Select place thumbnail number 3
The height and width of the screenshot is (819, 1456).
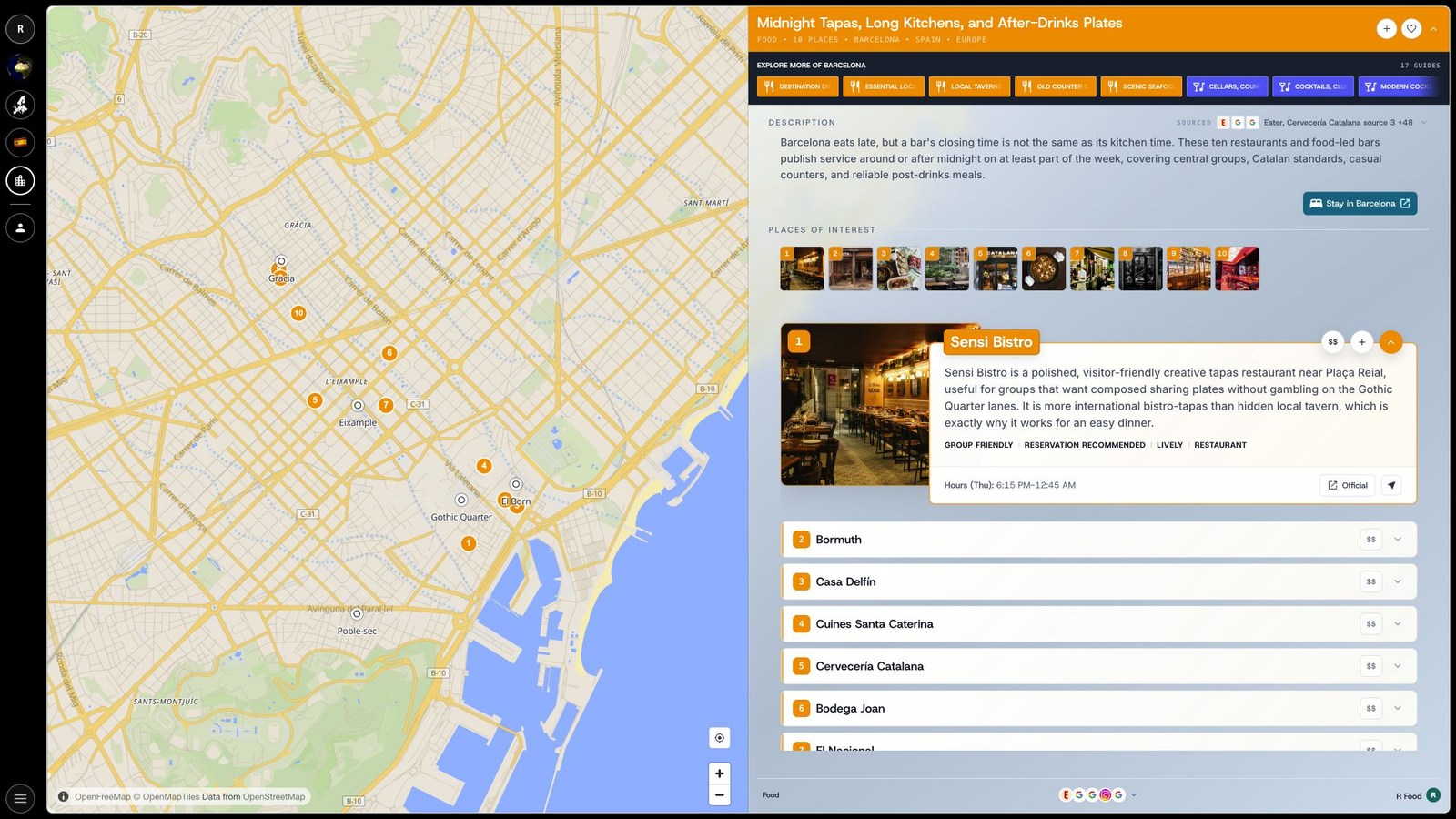[899, 268]
